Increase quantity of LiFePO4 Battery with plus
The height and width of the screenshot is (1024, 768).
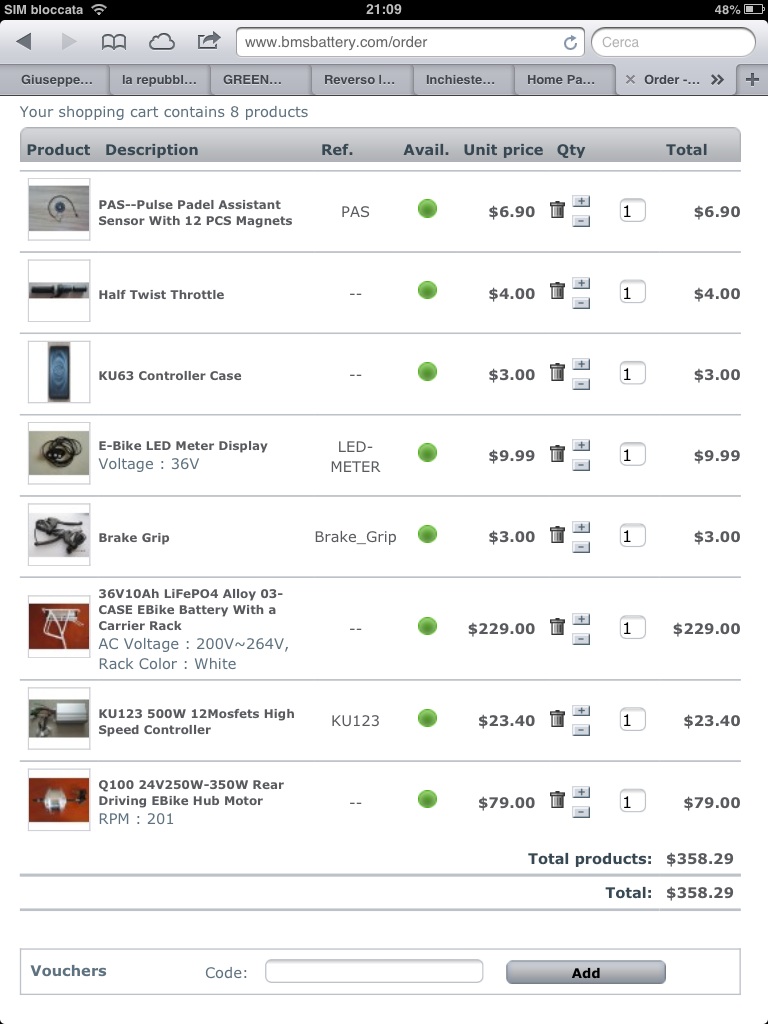pyautogui.click(x=581, y=618)
